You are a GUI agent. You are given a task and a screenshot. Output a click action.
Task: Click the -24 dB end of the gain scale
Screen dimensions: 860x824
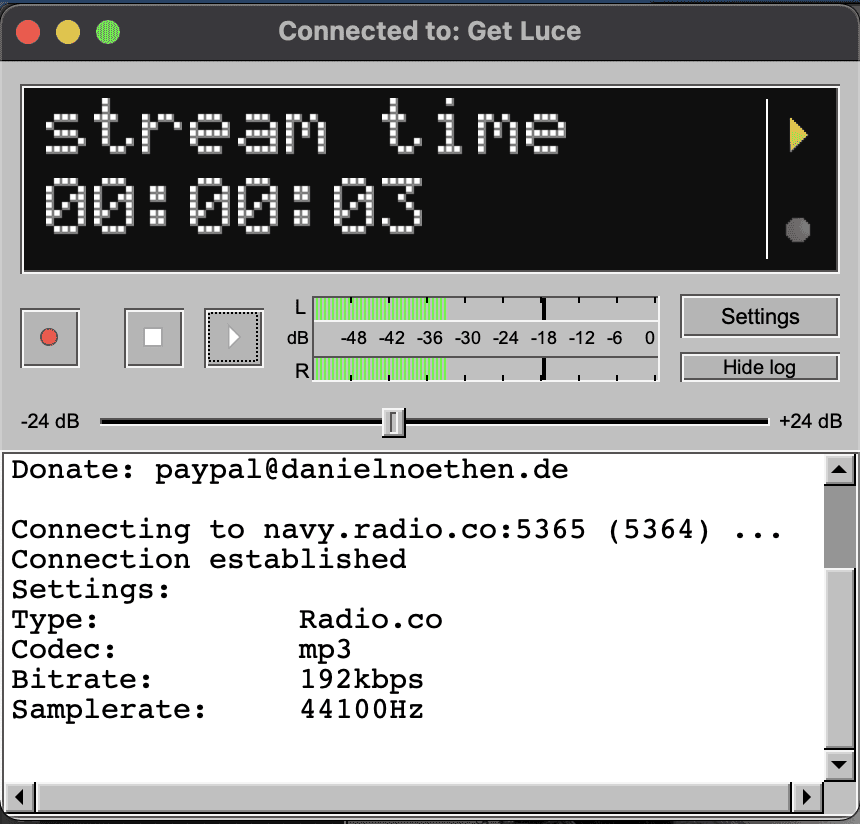coord(47,421)
